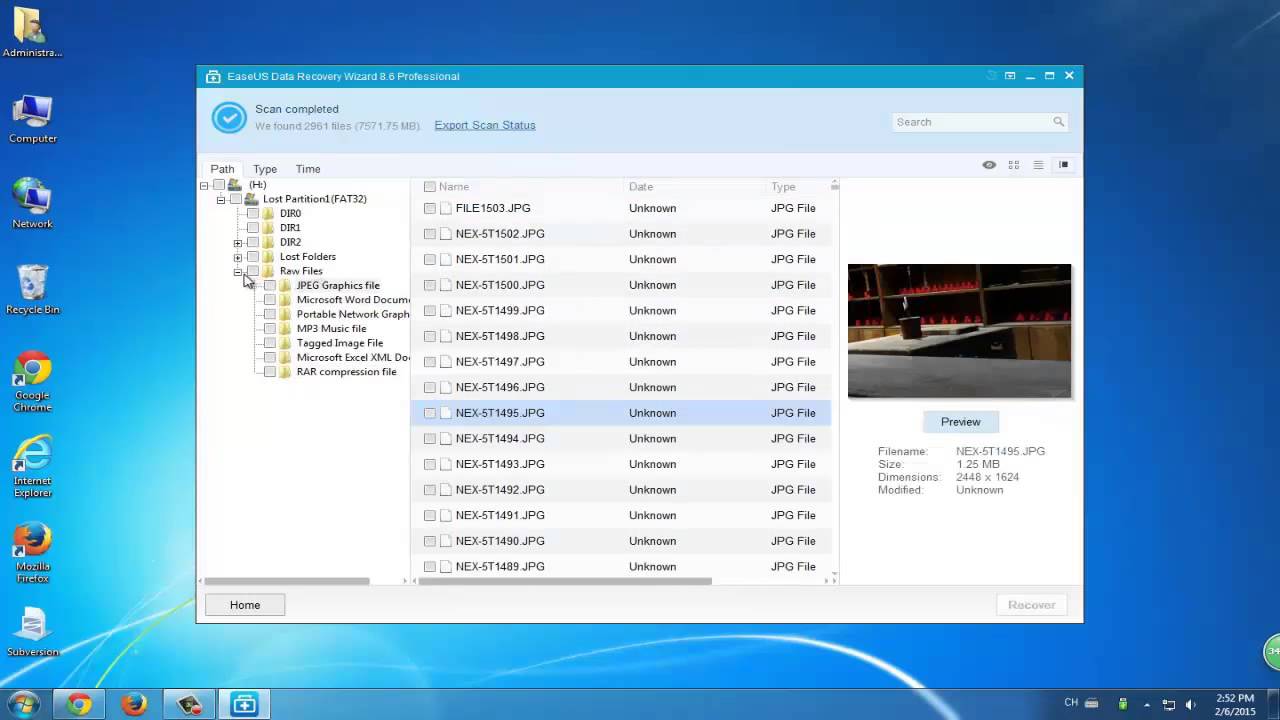Screen dimensions: 1280x720
Task: Select the NEX-5T1493.JPG file name
Action: coord(500,464)
